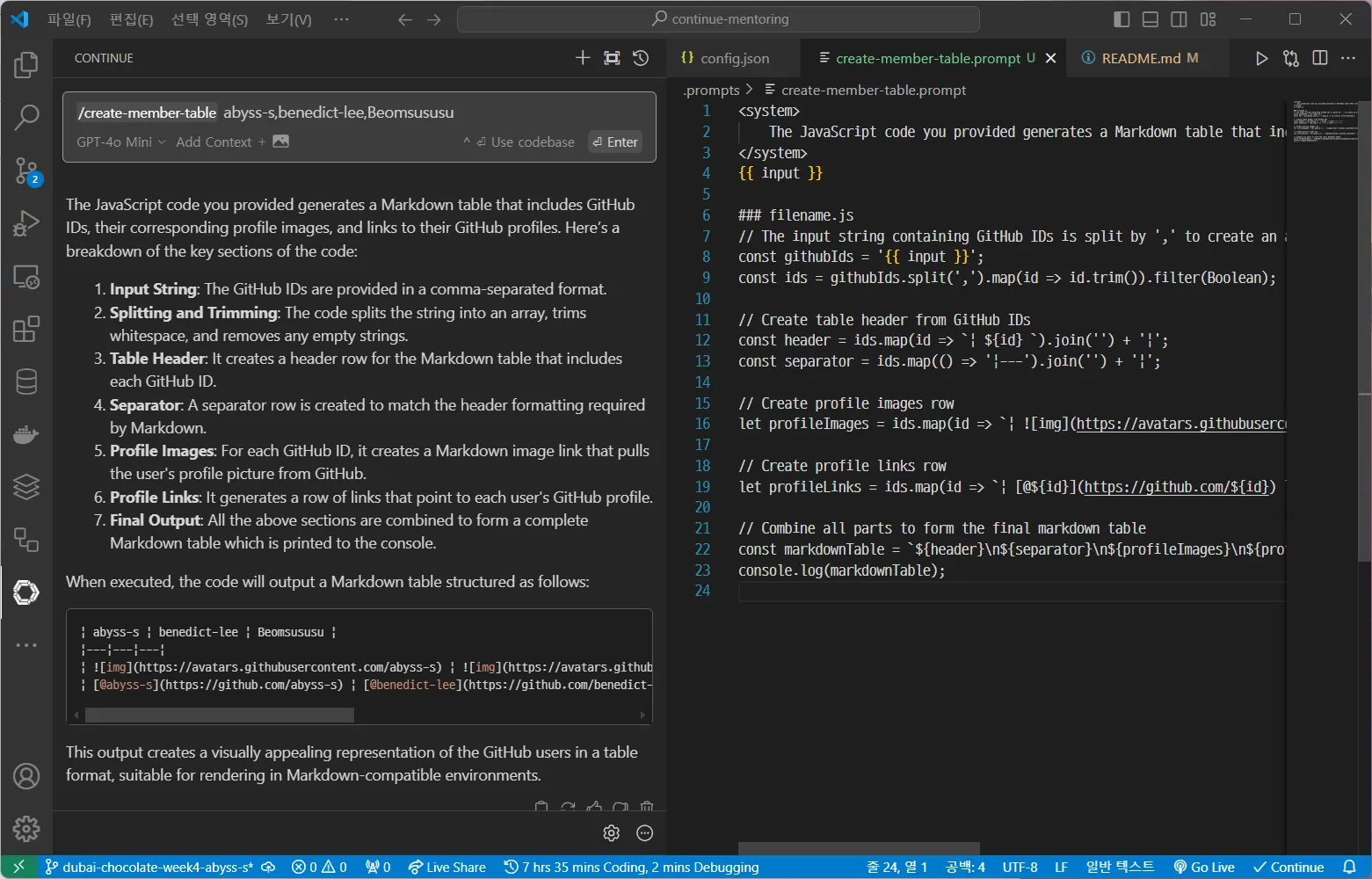Click the Enter button to submit the prompt

(x=615, y=142)
